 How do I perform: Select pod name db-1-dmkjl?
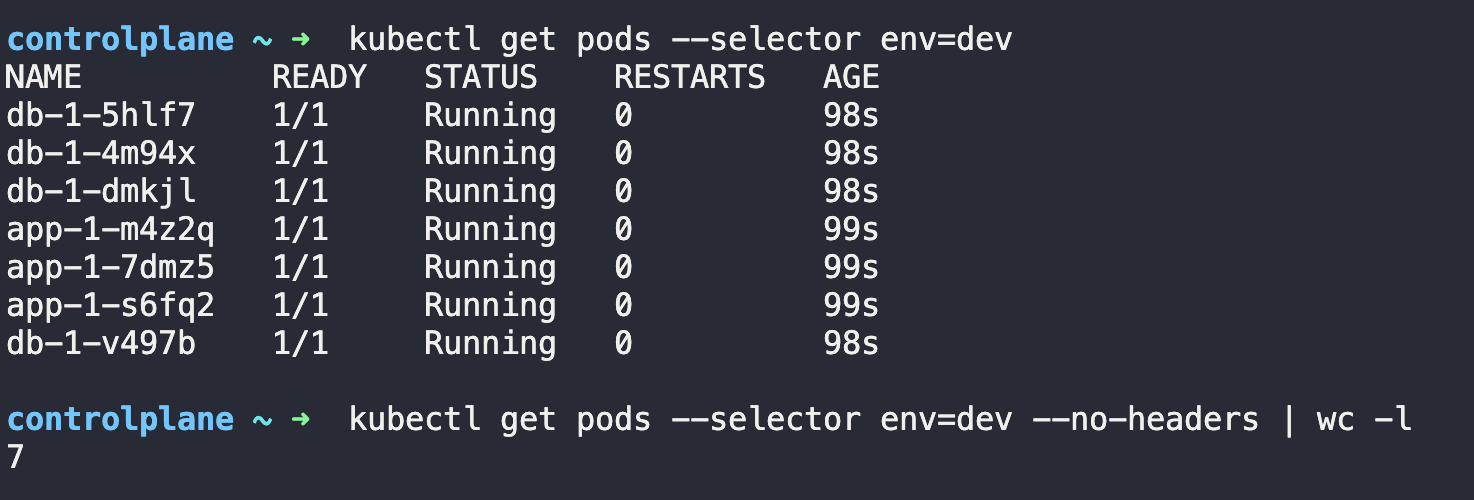[x=101, y=192]
